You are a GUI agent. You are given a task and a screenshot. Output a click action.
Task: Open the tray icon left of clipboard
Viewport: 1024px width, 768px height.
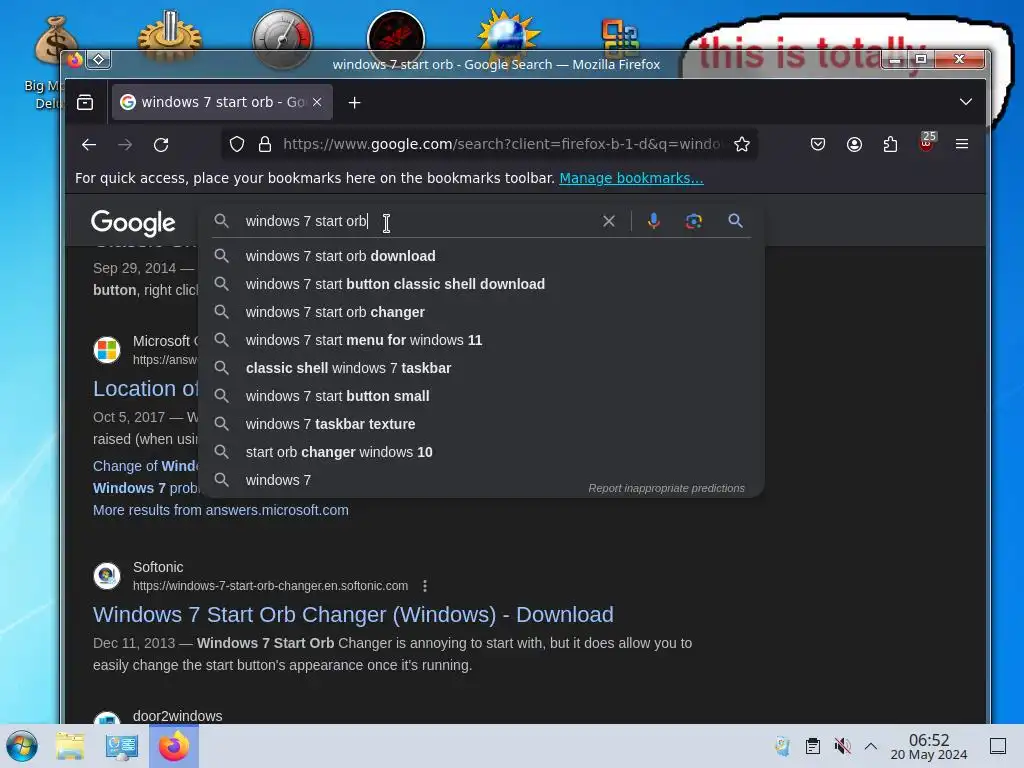[782, 746]
